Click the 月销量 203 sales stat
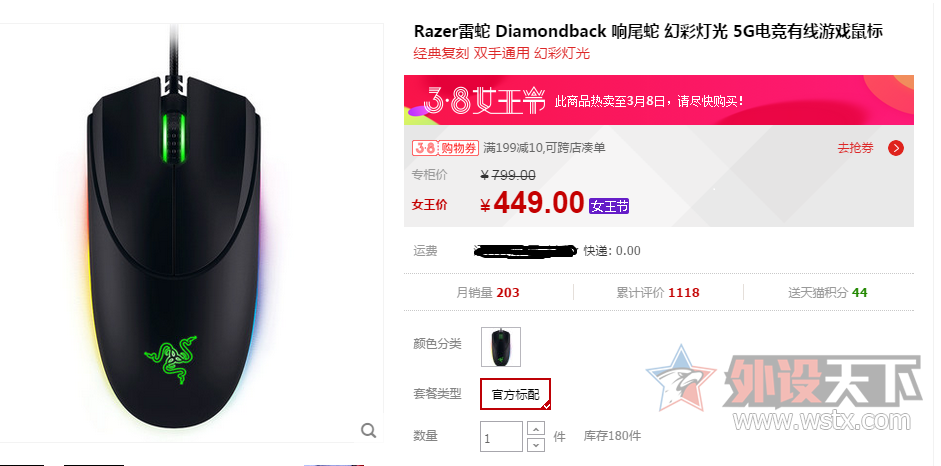This screenshot has width=941, height=466. (488, 293)
